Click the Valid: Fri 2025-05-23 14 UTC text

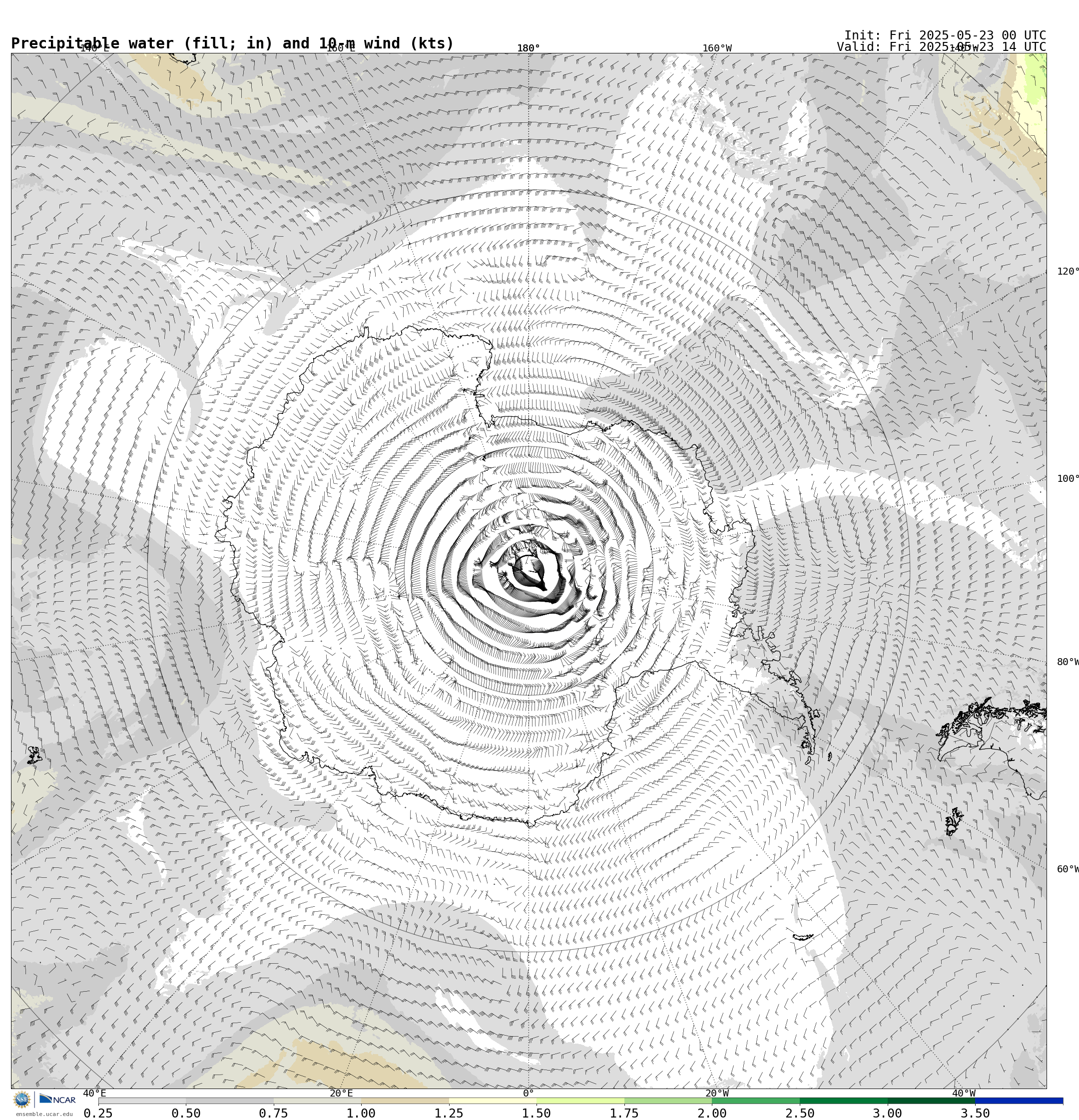click(941, 47)
